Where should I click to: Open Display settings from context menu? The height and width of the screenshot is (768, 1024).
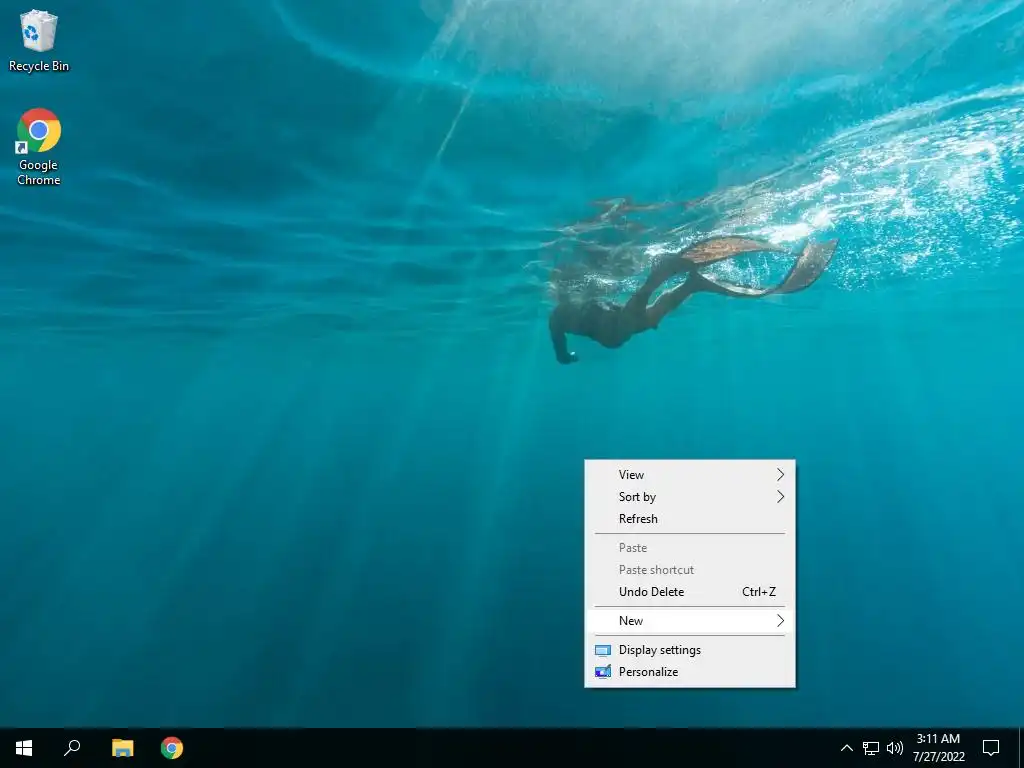coord(690,650)
